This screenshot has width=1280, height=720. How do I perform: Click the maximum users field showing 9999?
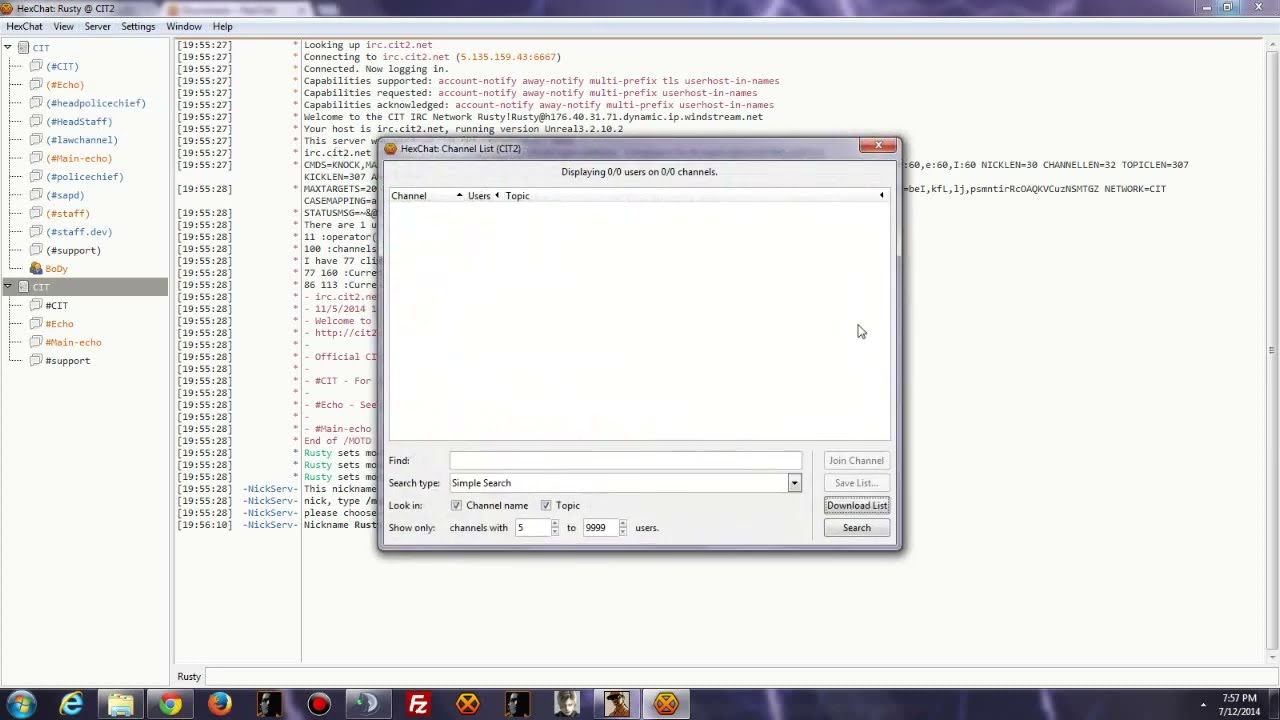tap(600, 528)
